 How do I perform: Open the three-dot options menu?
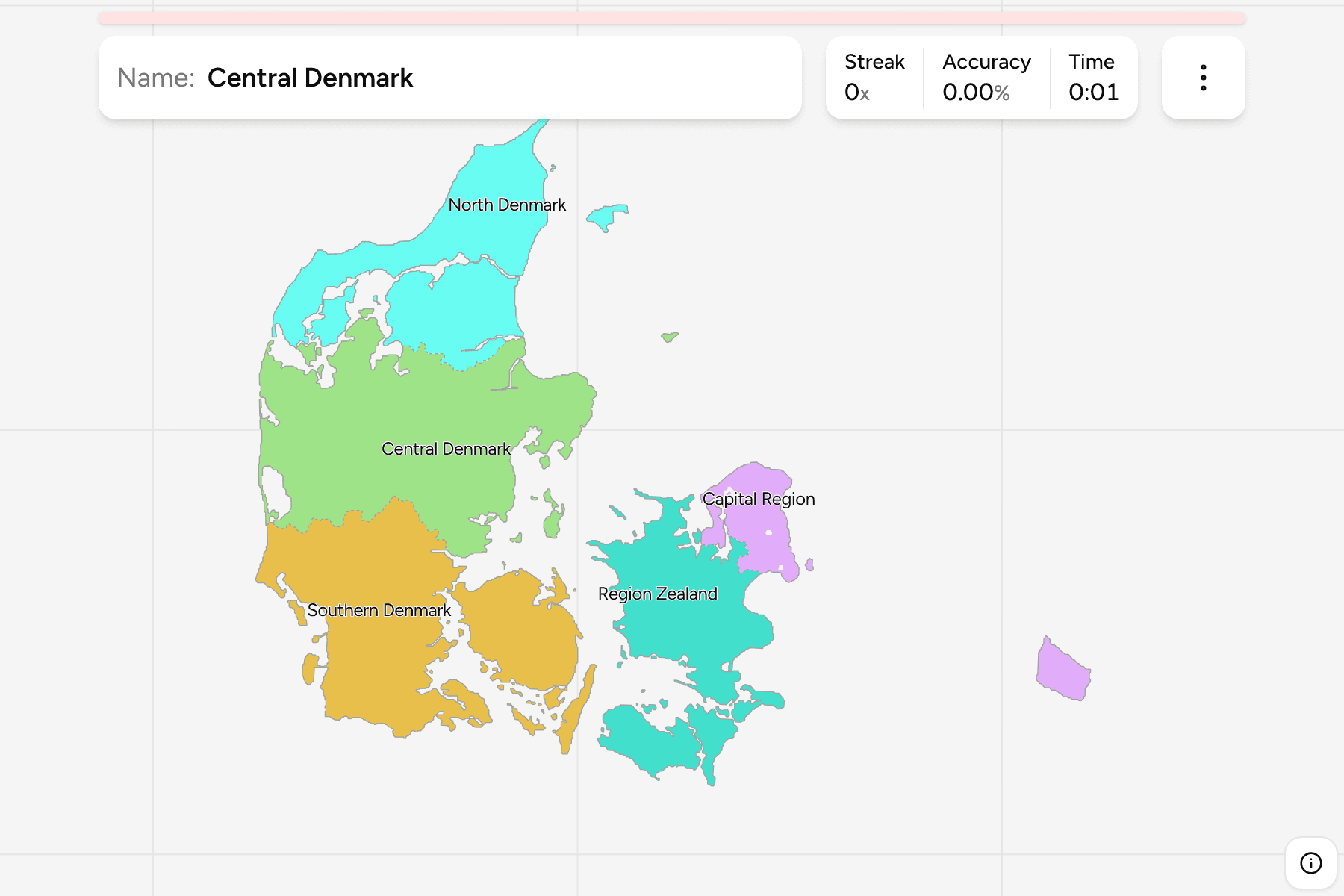(x=1203, y=78)
